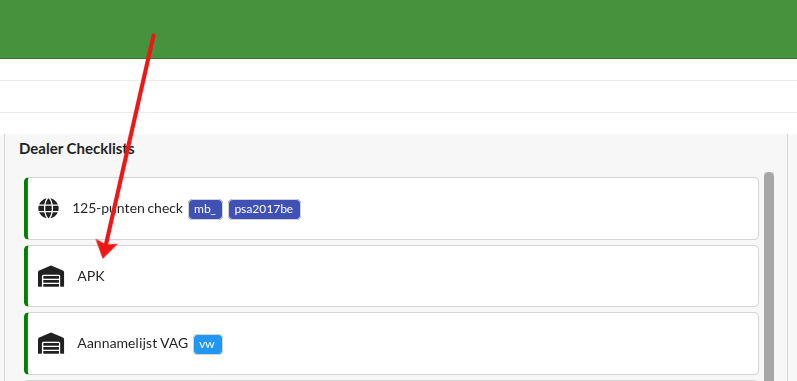The image size is (797, 381).
Task: Click the Dealer Checklists heading
Action: tap(77, 149)
